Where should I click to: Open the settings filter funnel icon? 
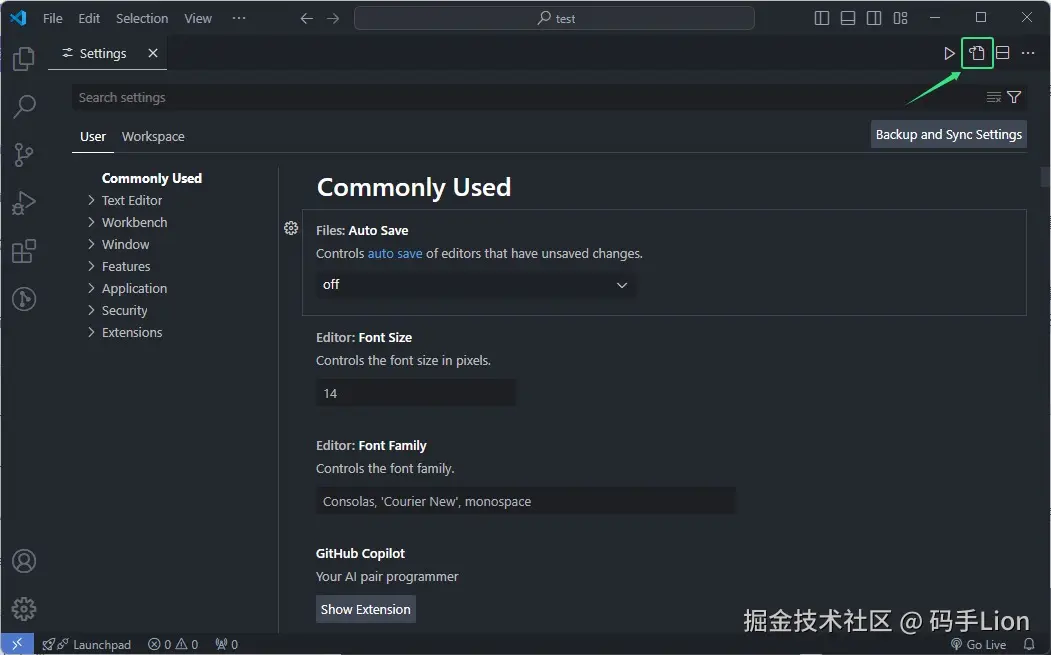click(1014, 97)
